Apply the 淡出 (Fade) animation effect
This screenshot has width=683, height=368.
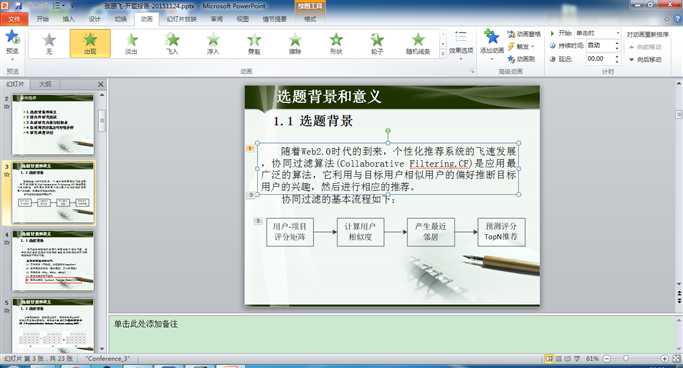(x=131, y=43)
